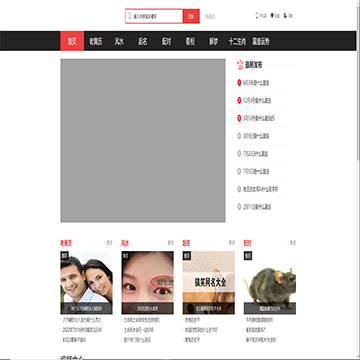Select the rightmost nav bar item
Viewport: 360px width, 360px height.
pyautogui.click(x=261, y=41)
